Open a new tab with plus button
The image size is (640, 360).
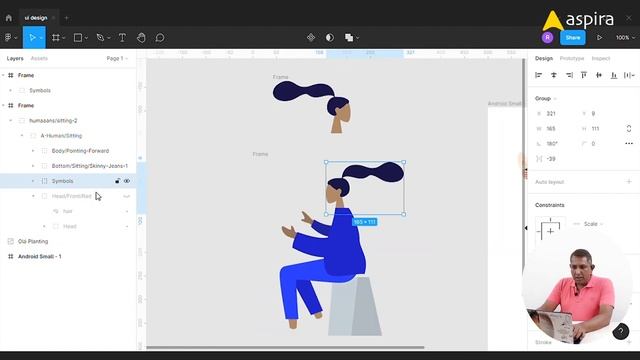tap(67, 18)
